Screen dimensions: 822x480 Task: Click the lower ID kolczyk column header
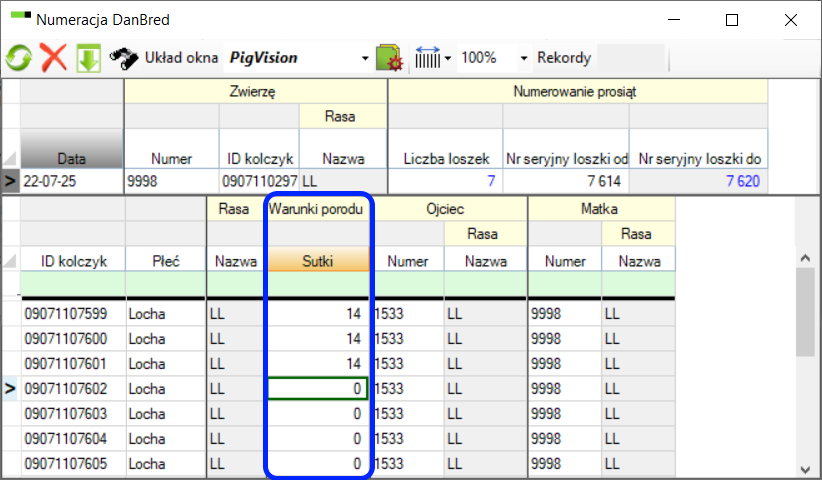[73, 259]
